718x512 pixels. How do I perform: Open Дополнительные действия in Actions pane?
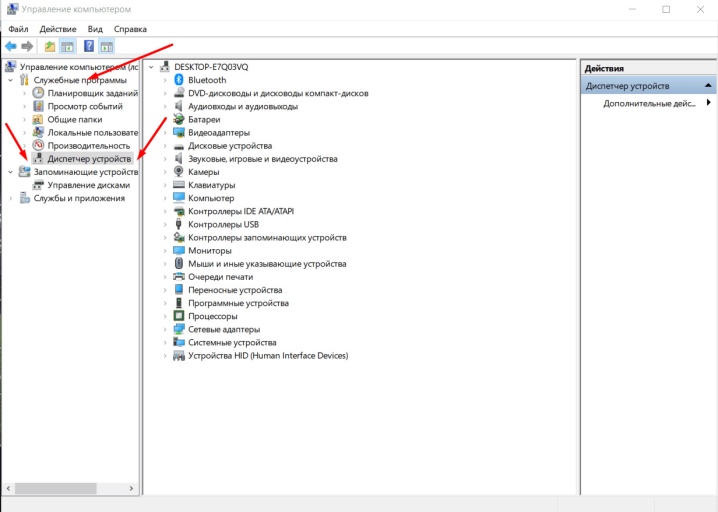(649, 103)
